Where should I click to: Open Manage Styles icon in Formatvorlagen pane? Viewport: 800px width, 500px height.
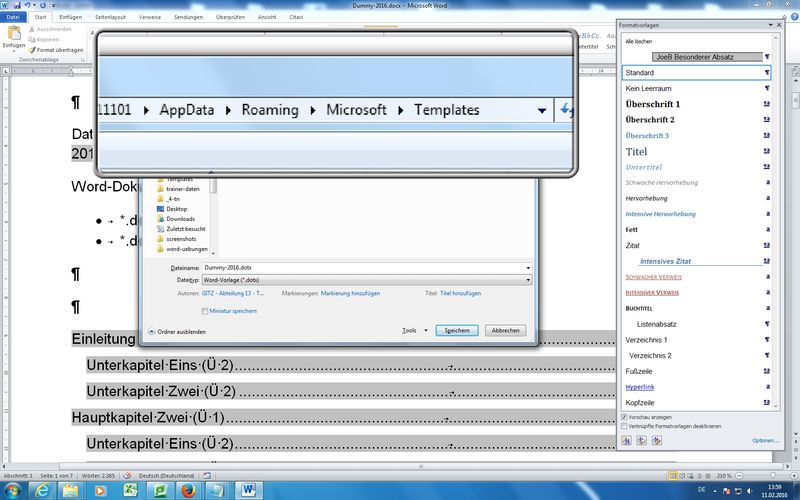point(657,440)
